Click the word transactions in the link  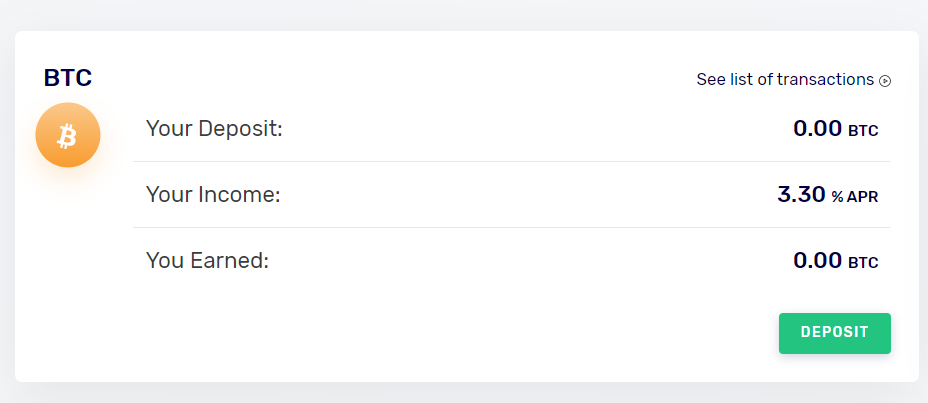[x=825, y=80]
